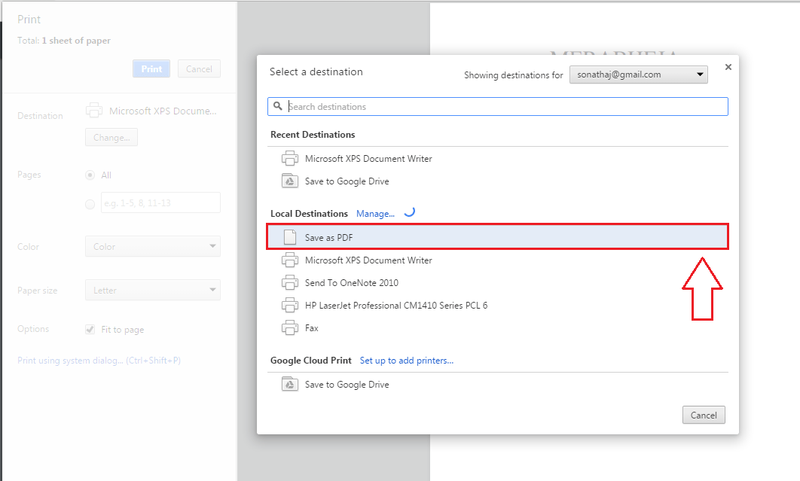Click the page range input field
The image size is (800, 481).
click(x=161, y=202)
